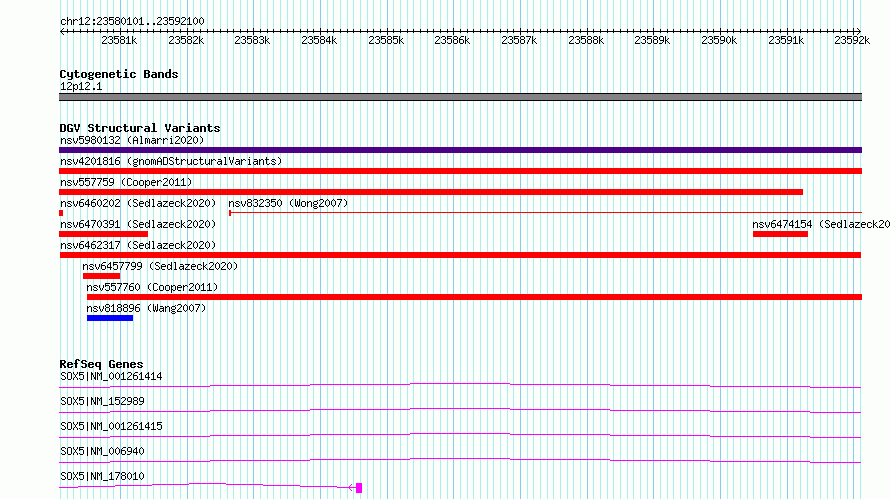The width and height of the screenshot is (890, 499).
Task: Click the 23583k ruler tick label
Action: [x=252, y=40]
